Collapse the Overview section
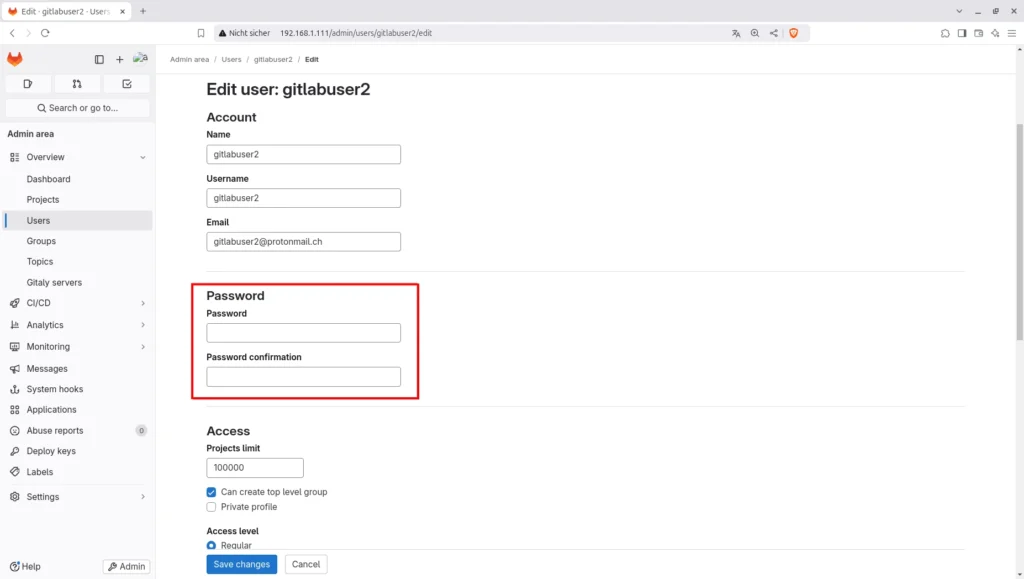The width and height of the screenshot is (1024, 579). pyautogui.click(x=143, y=157)
